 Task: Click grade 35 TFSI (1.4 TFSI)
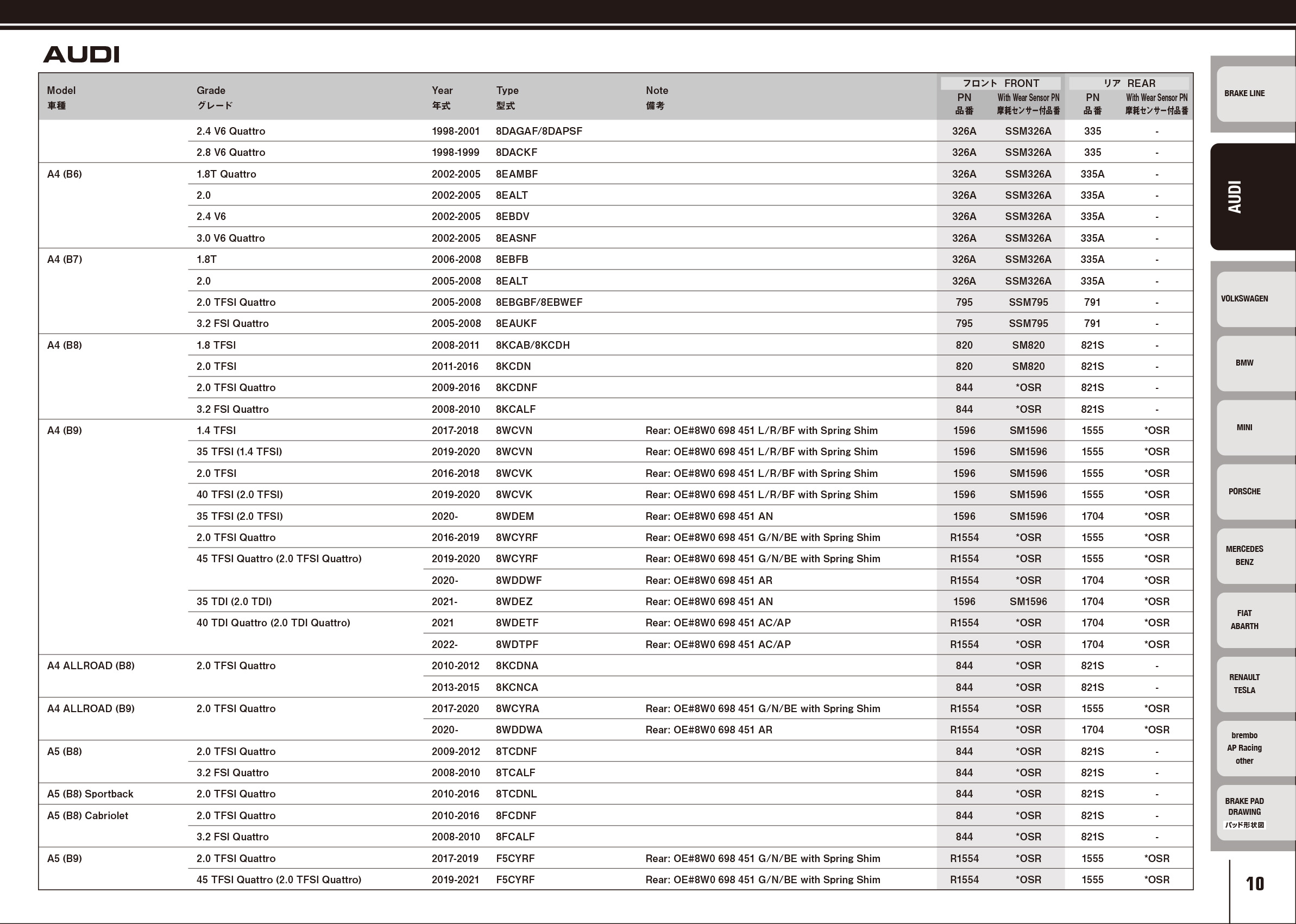[x=239, y=452]
